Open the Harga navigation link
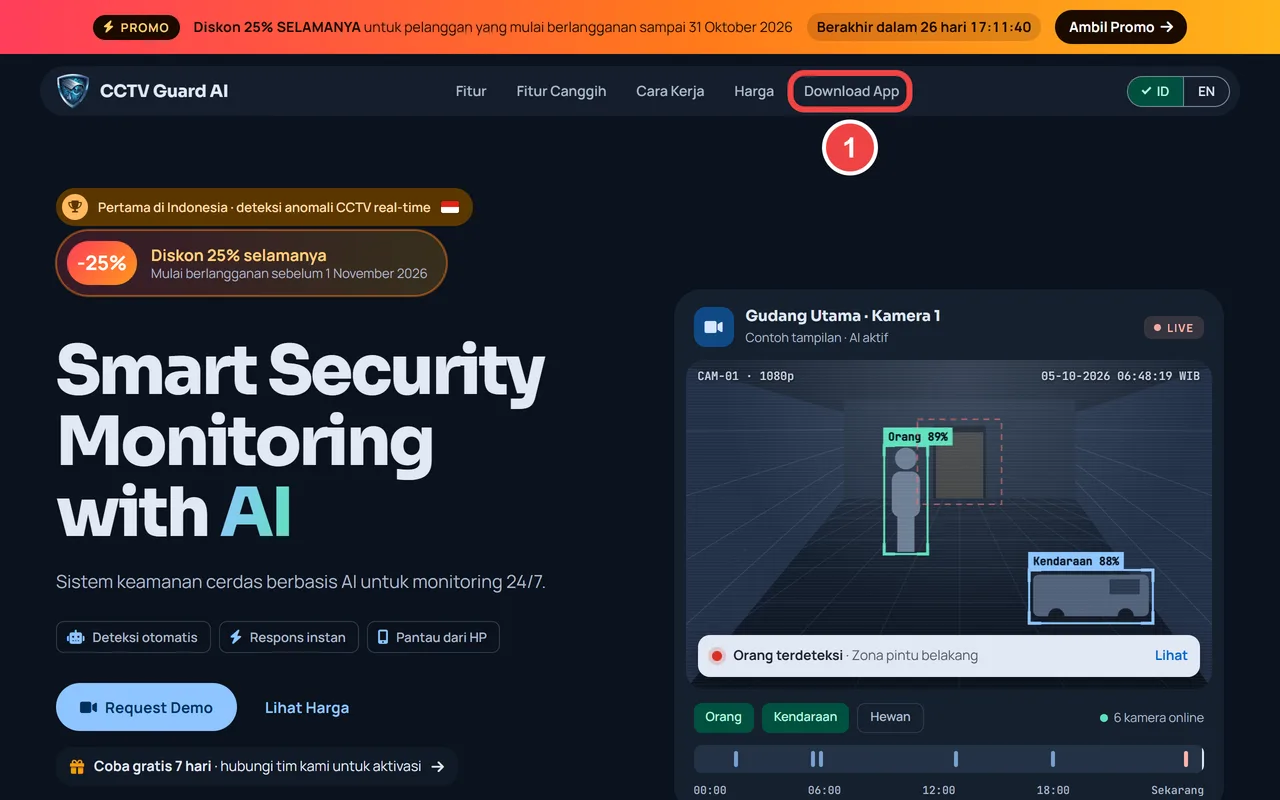This screenshot has width=1280, height=800. point(754,91)
